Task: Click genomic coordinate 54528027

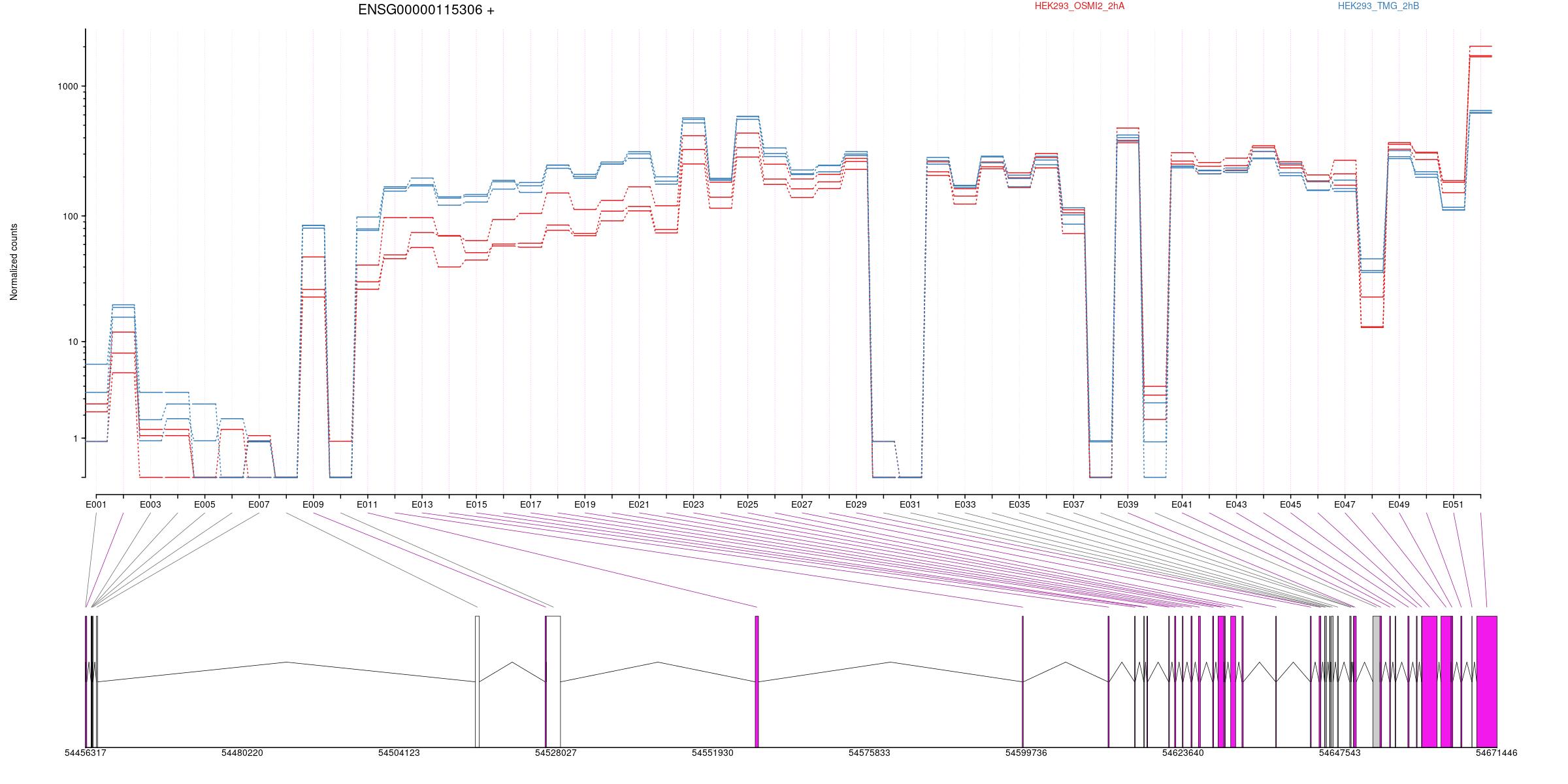Action: click(556, 753)
